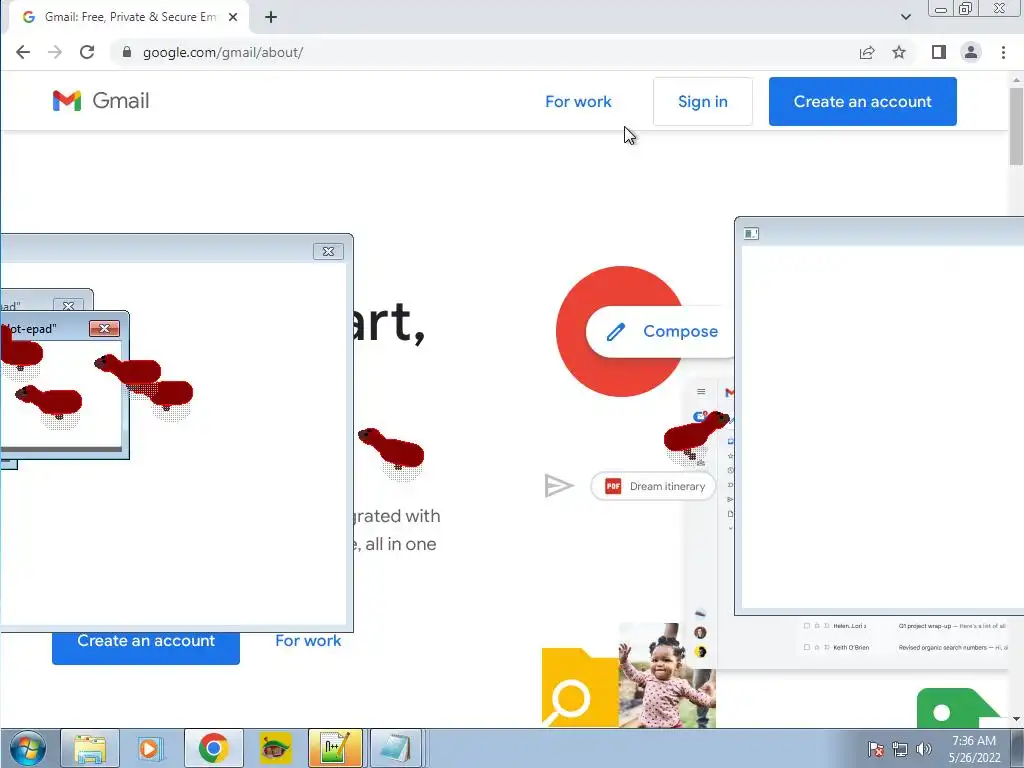Close the Gmail browser tab
1024x768 pixels.
tap(233, 17)
